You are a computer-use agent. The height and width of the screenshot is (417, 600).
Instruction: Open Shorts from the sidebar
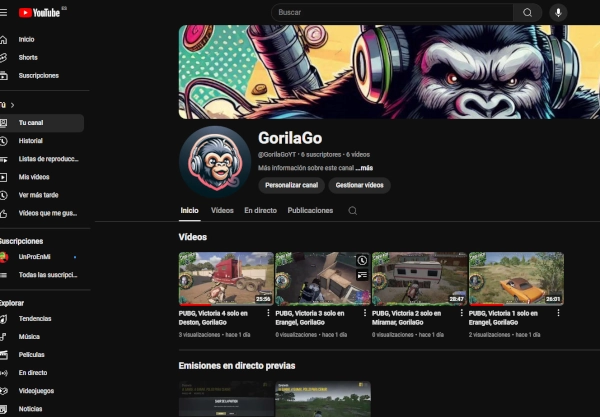[27, 57]
